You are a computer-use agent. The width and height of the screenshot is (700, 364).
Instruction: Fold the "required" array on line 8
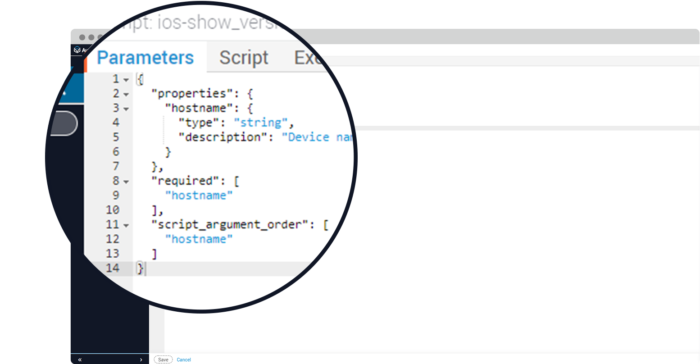126,182
